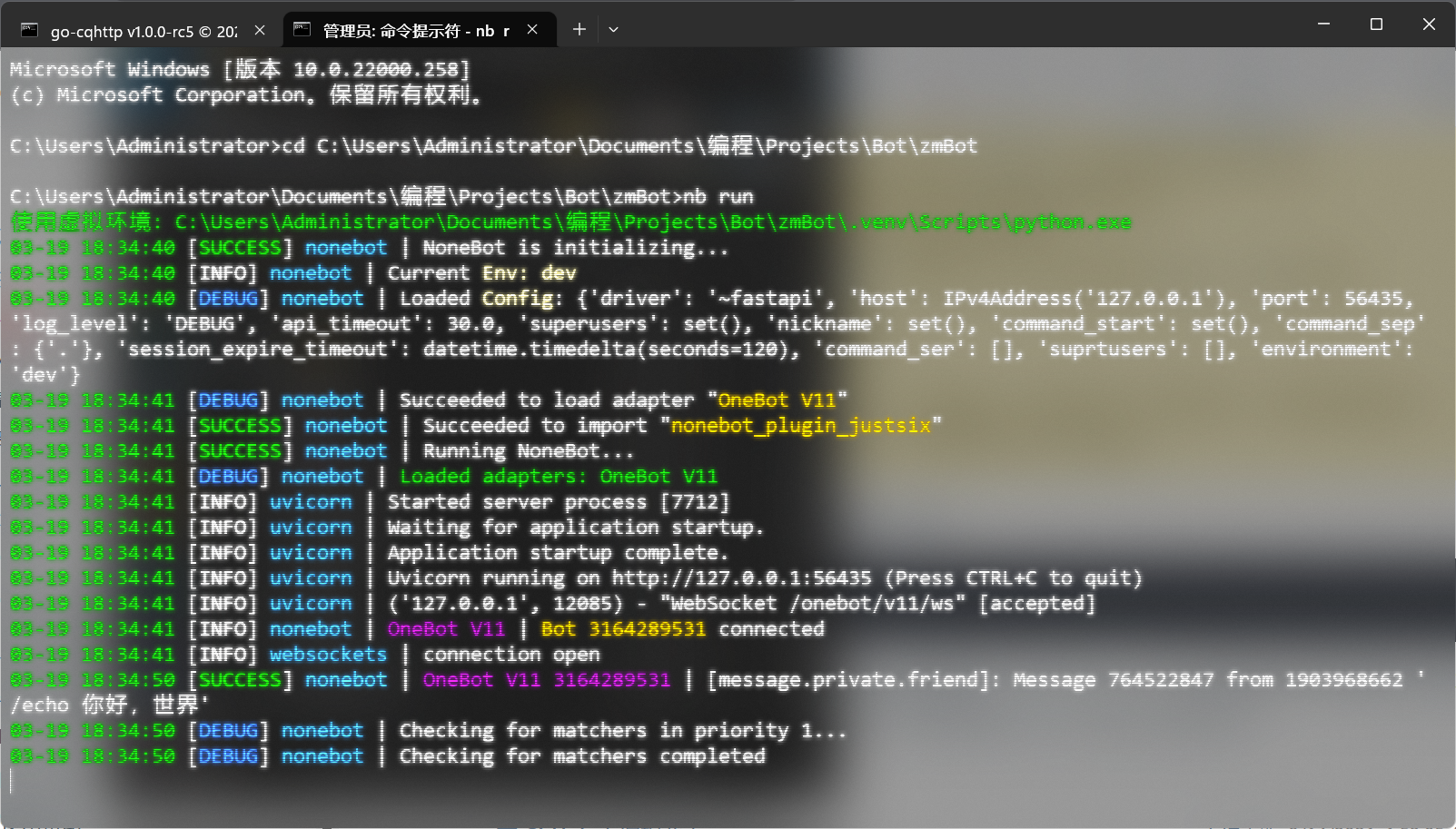Click the nonebot_plugin_justsix plugin name
1456x829 pixels.
click(x=801, y=425)
